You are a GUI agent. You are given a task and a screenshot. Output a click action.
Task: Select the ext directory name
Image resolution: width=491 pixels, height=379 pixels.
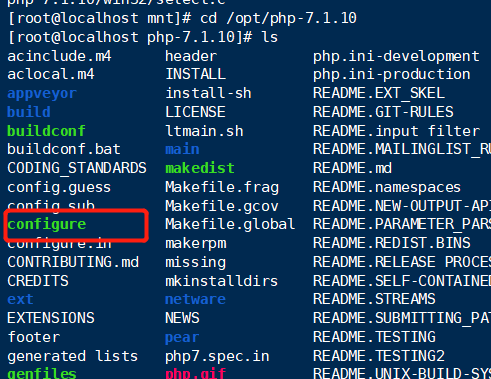[x=20, y=299]
